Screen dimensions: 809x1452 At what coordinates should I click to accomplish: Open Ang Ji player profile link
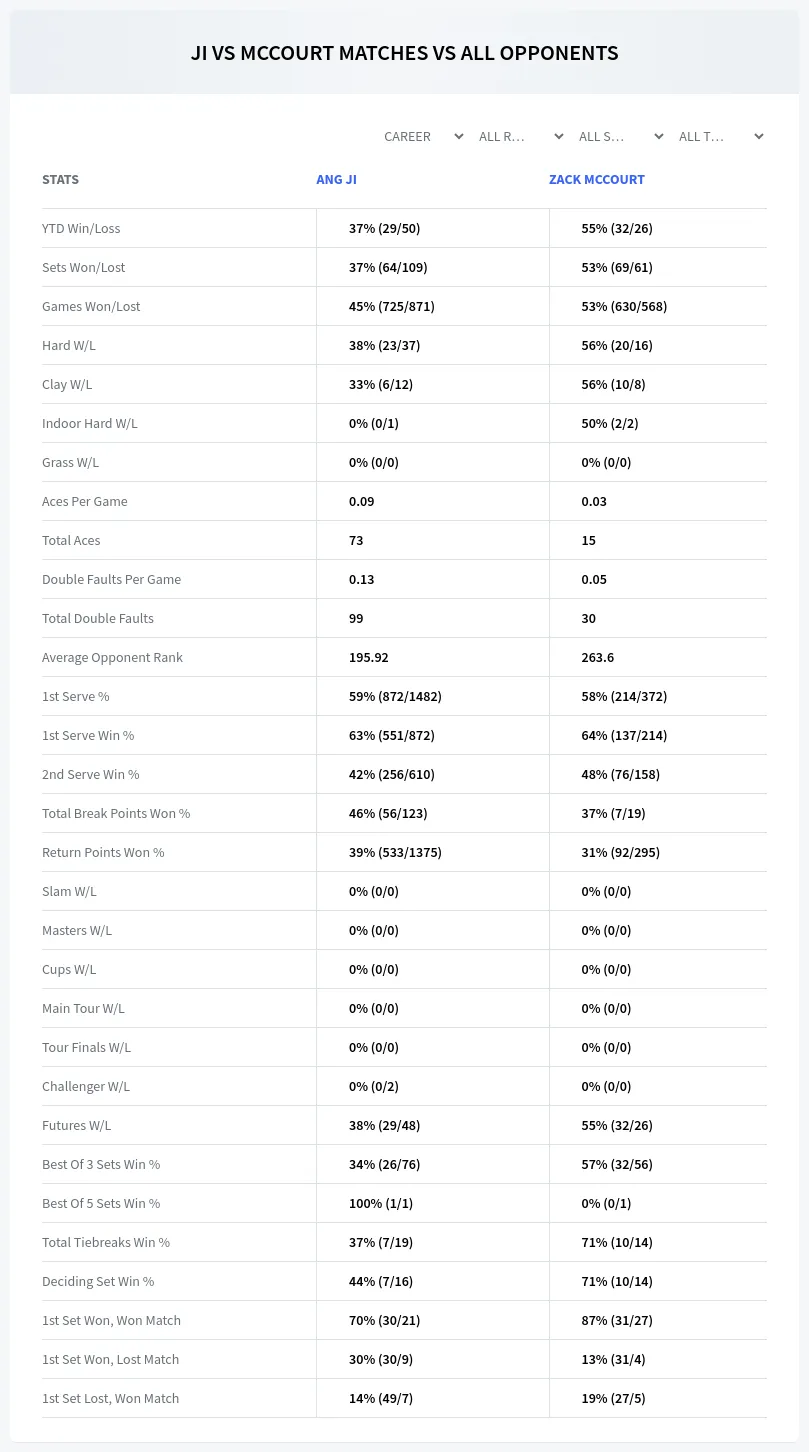(336, 180)
